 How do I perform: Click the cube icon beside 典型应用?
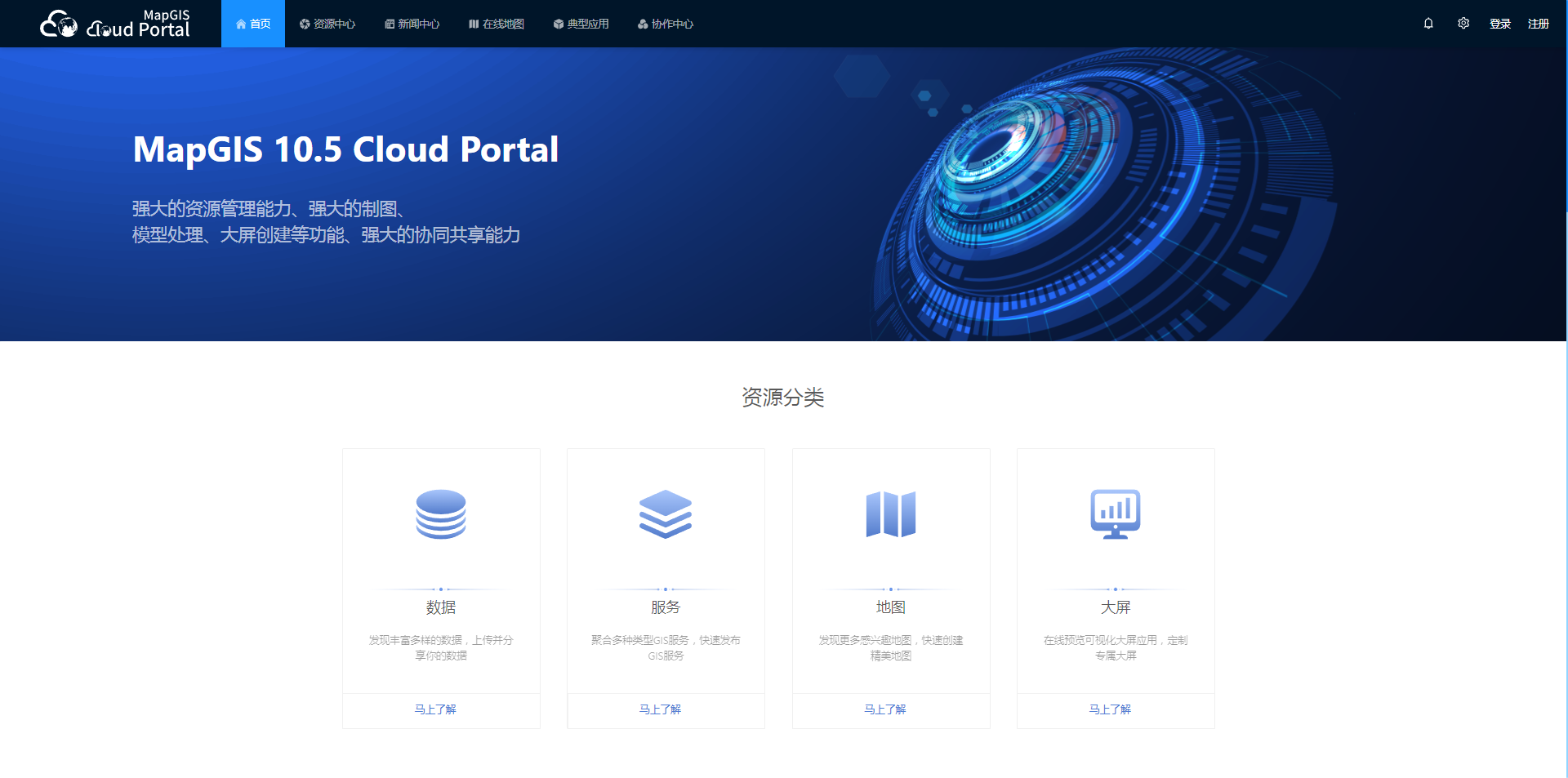tap(559, 24)
